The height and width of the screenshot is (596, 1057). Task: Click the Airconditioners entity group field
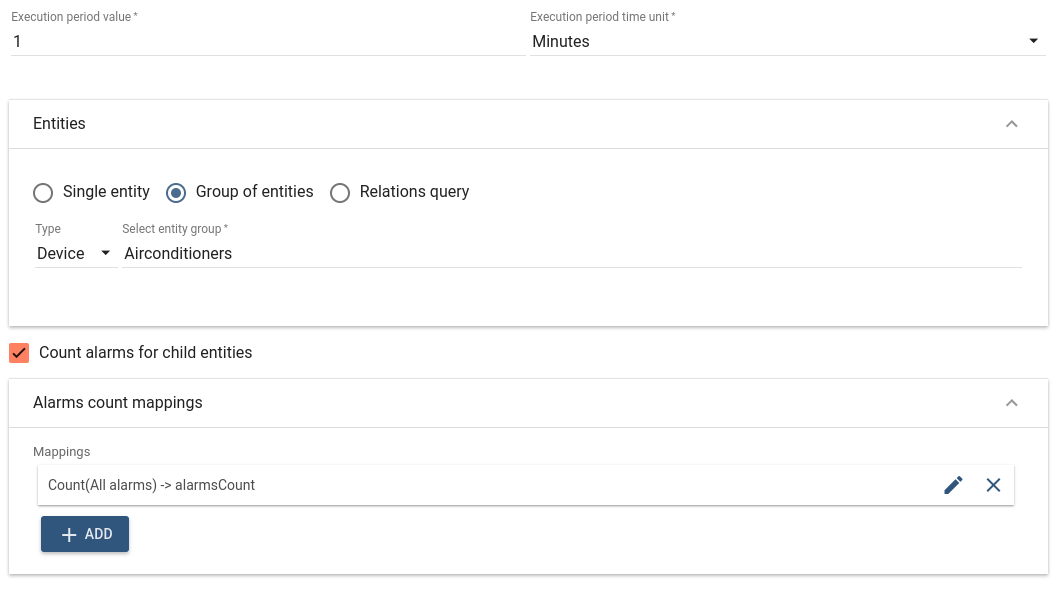[572, 254]
